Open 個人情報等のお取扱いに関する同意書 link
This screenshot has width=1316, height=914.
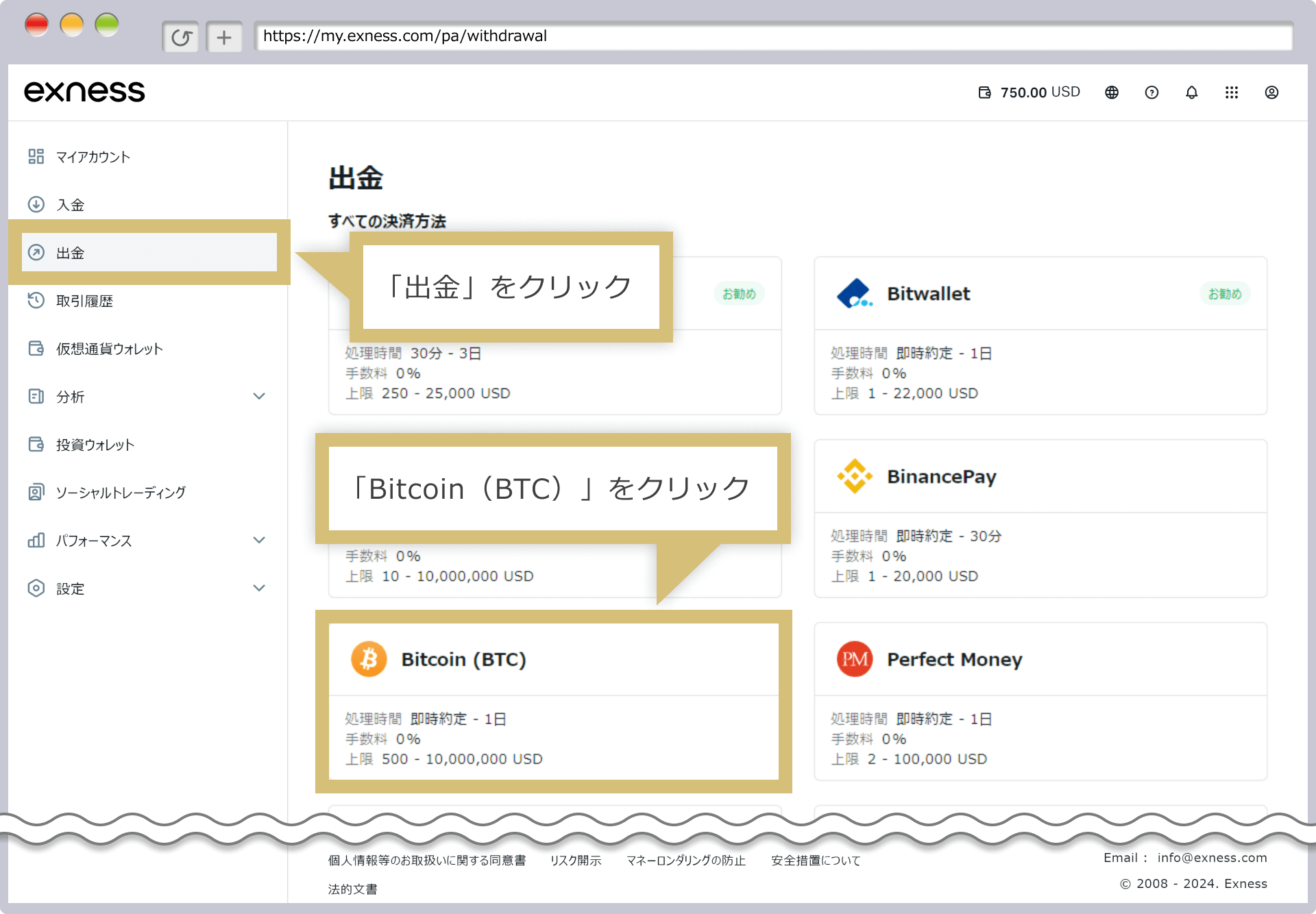(426, 860)
